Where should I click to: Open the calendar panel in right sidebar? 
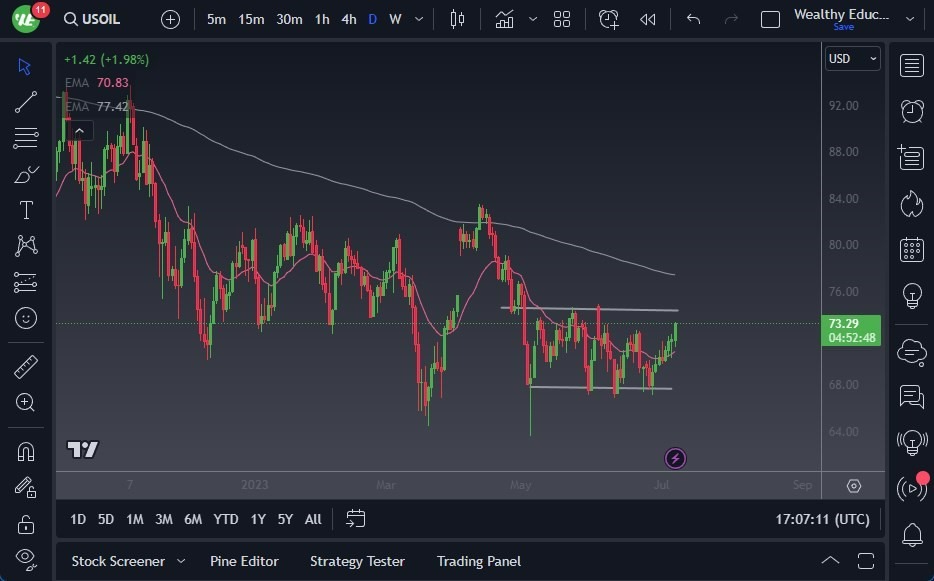pyautogui.click(x=911, y=249)
